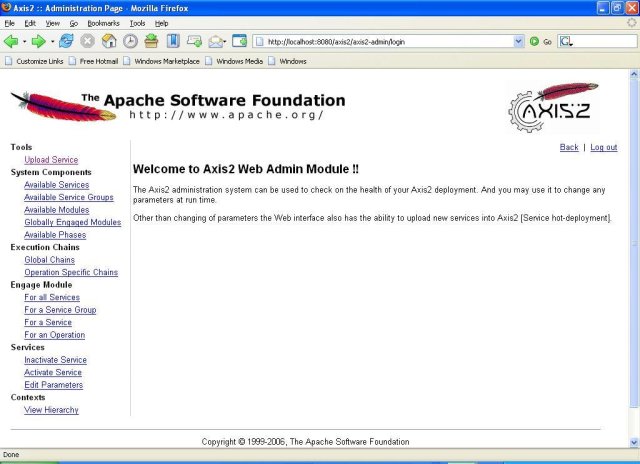The image size is (640, 464).
Task: Click the Go label beside address bar
Action: coord(547,42)
